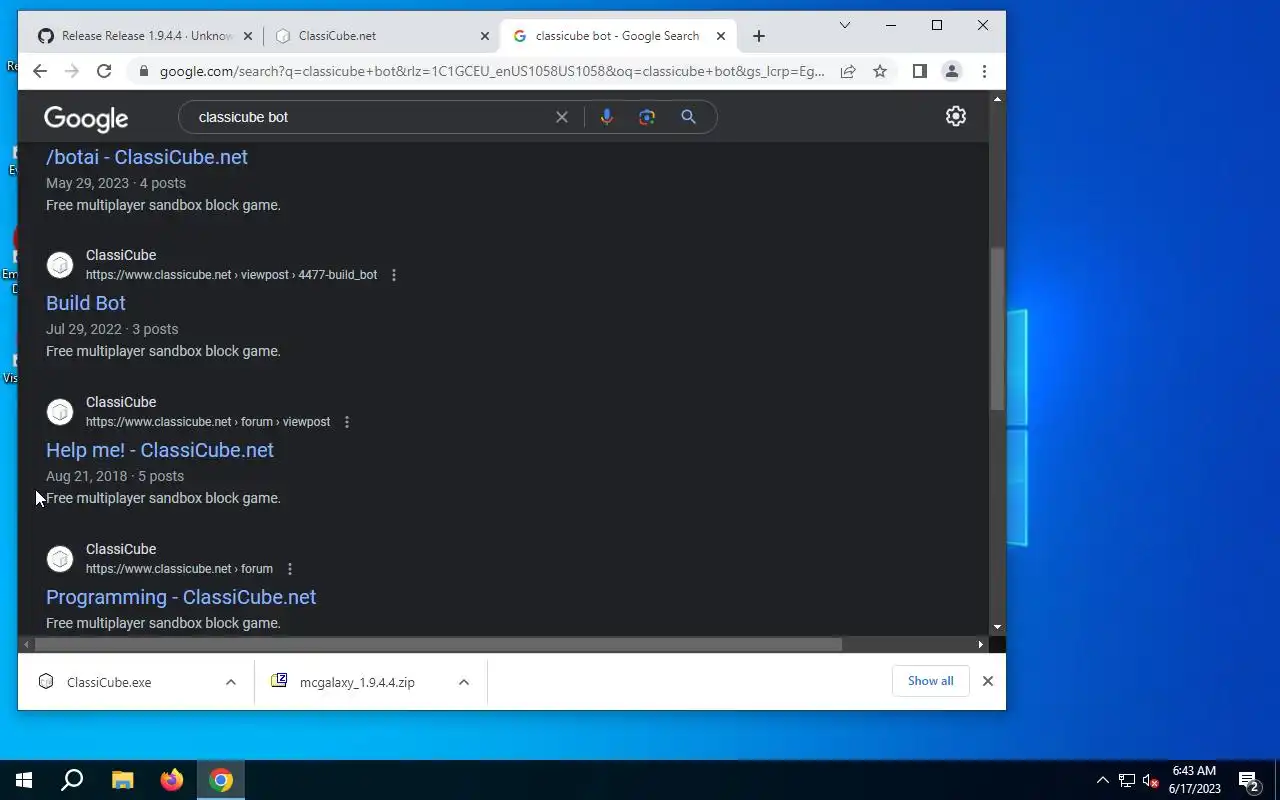Click the page scroll down arrow

click(x=997, y=627)
